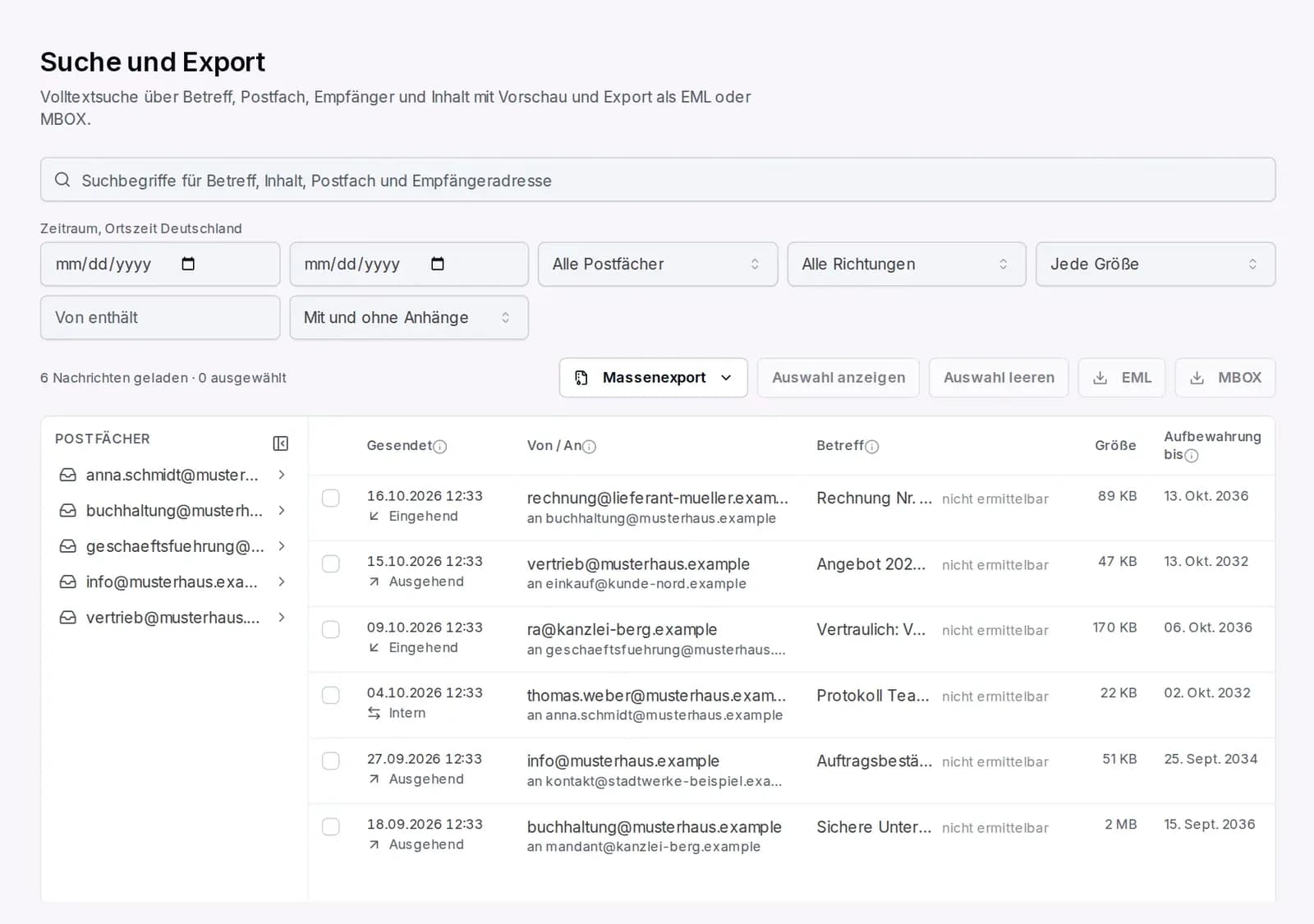The image size is (1314, 924).
Task: Click mailbox icon for geschaeftsfuehrung
Action: point(68,546)
